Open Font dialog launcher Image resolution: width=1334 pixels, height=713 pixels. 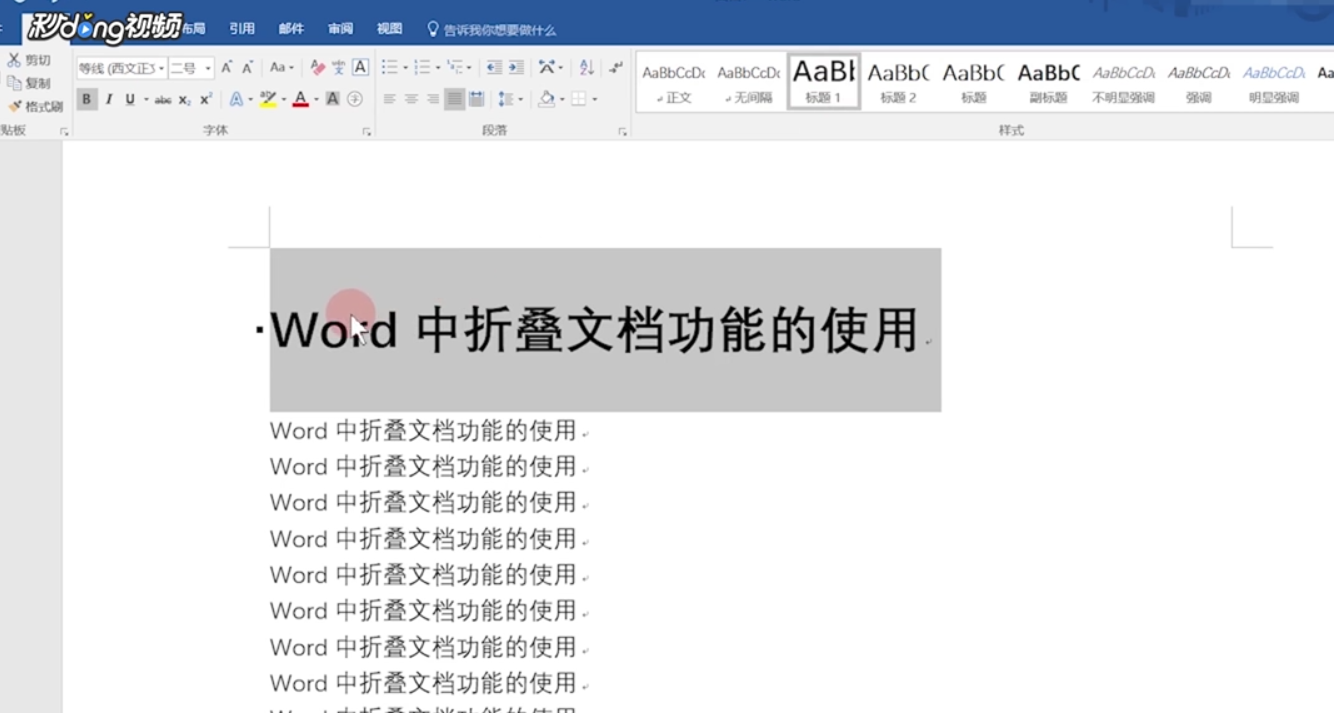[x=366, y=131]
